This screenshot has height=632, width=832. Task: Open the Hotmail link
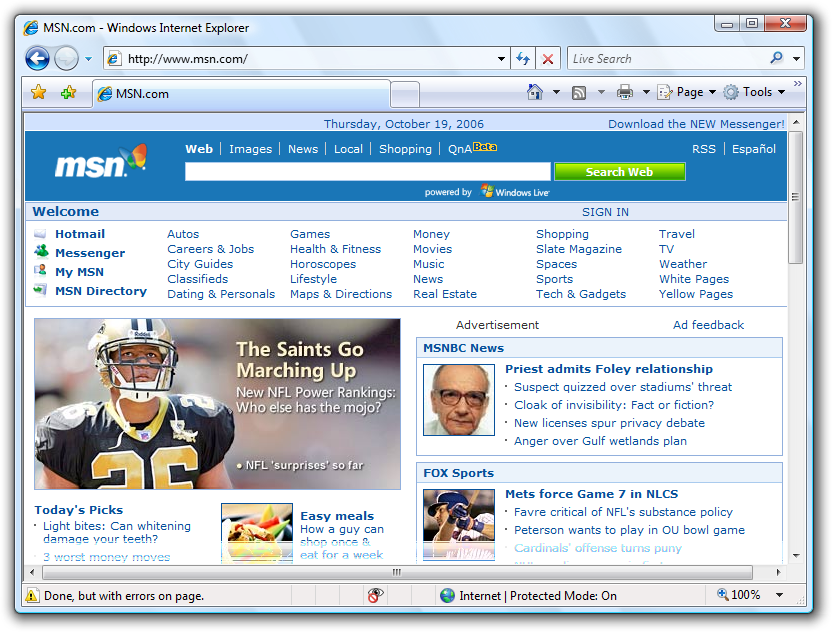(80, 234)
